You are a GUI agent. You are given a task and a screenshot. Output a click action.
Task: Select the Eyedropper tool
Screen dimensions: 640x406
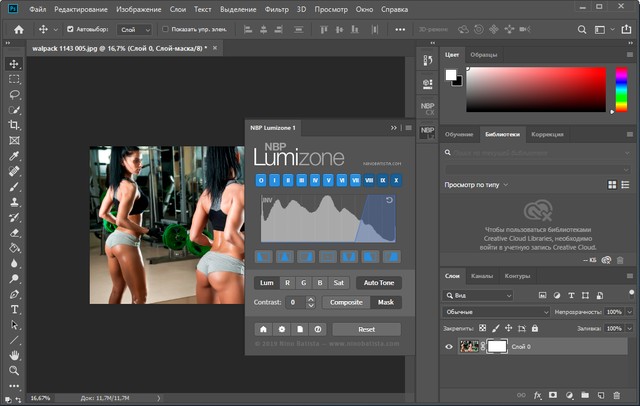tap(14, 156)
